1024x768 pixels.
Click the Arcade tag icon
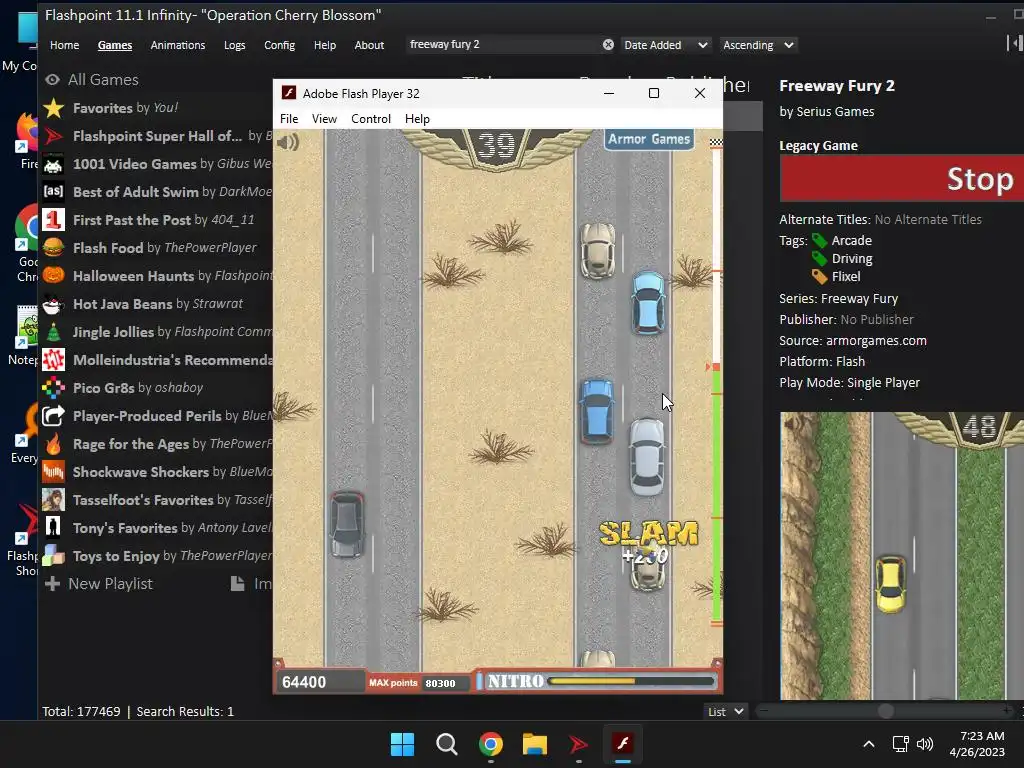coord(819,240)
